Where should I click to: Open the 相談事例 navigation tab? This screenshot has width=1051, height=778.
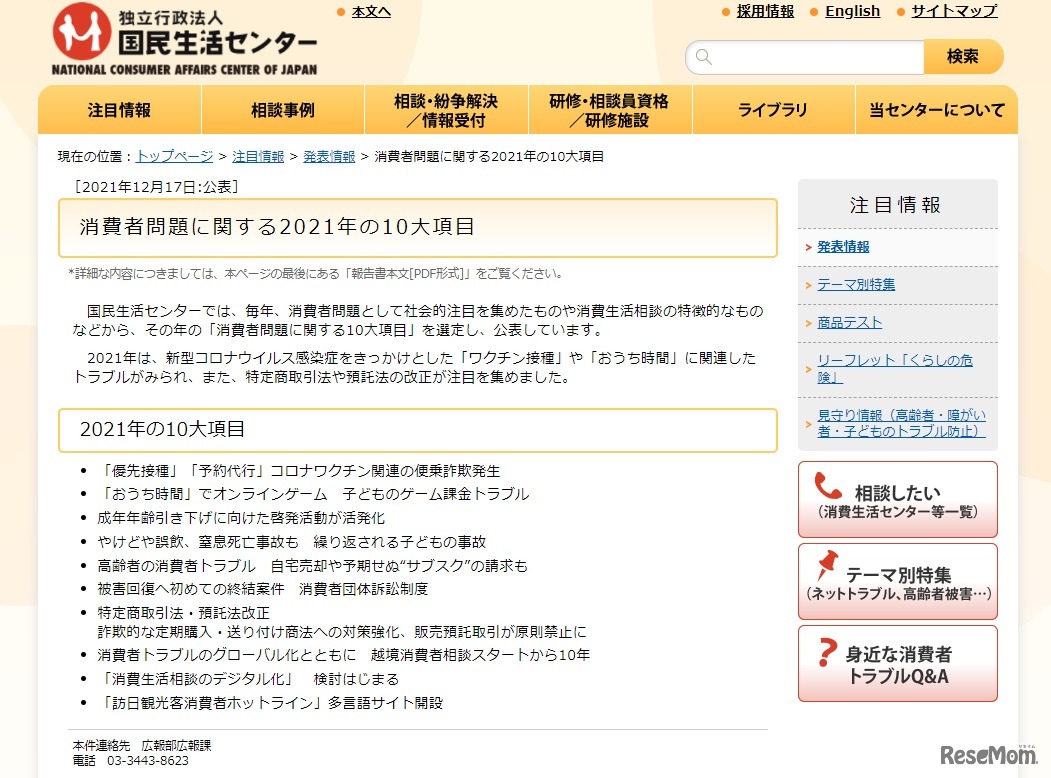click(283, 110)
